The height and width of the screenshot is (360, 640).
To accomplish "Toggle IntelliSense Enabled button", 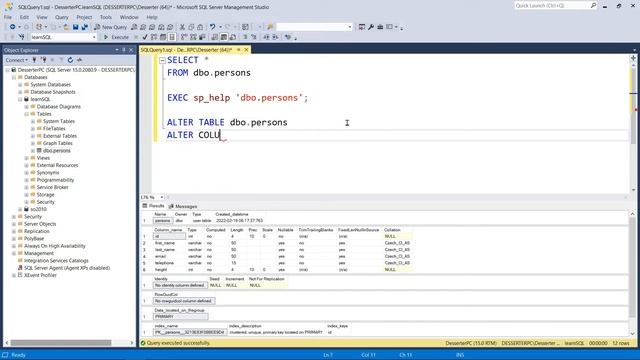I will pos(172,37).
